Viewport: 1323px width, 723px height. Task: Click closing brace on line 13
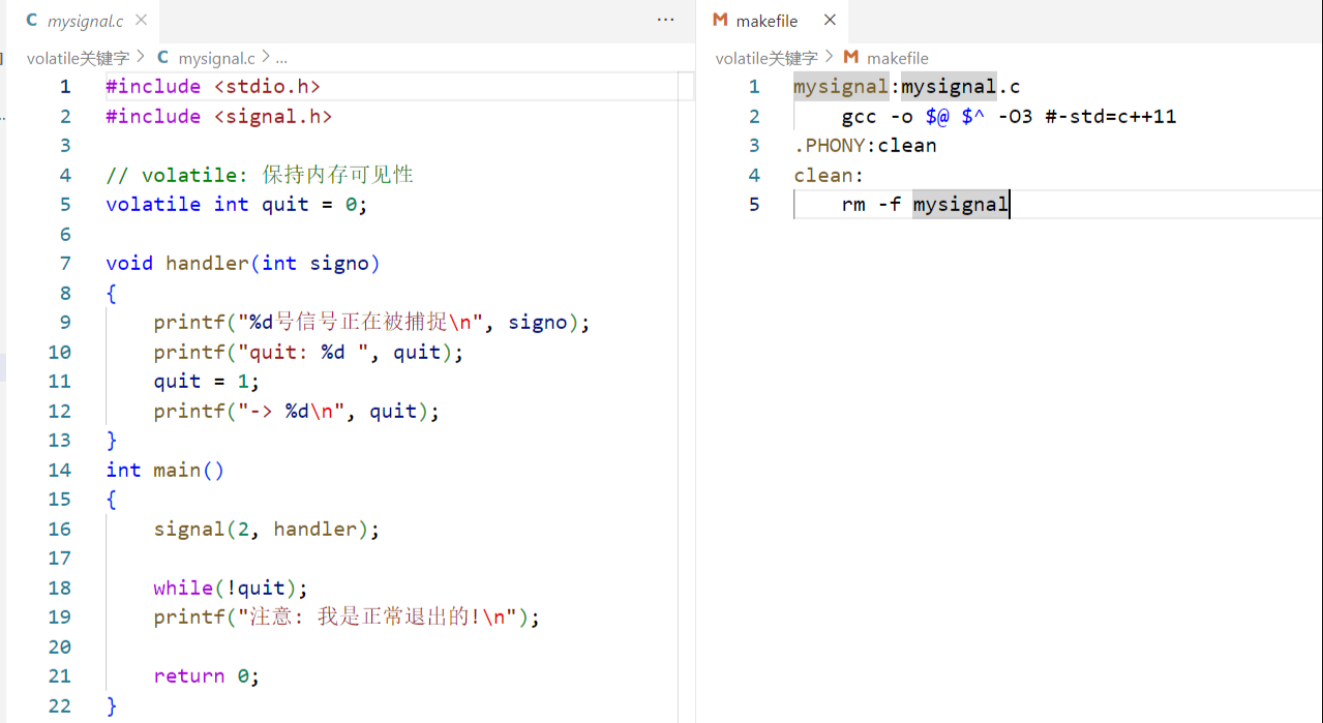pos(111,440)
